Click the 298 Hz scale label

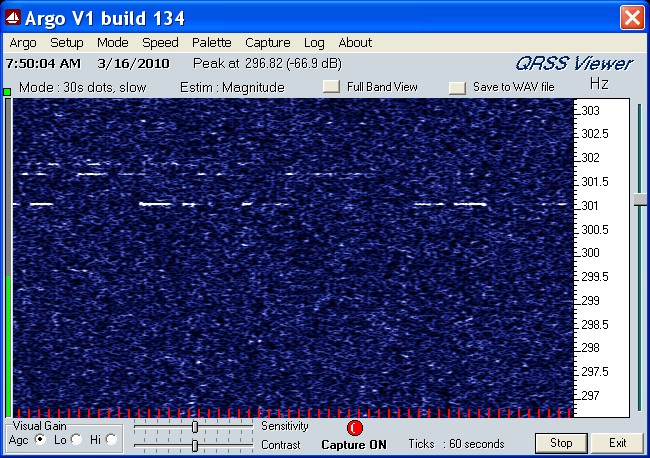pyautogui.click(x=590, y=348)
